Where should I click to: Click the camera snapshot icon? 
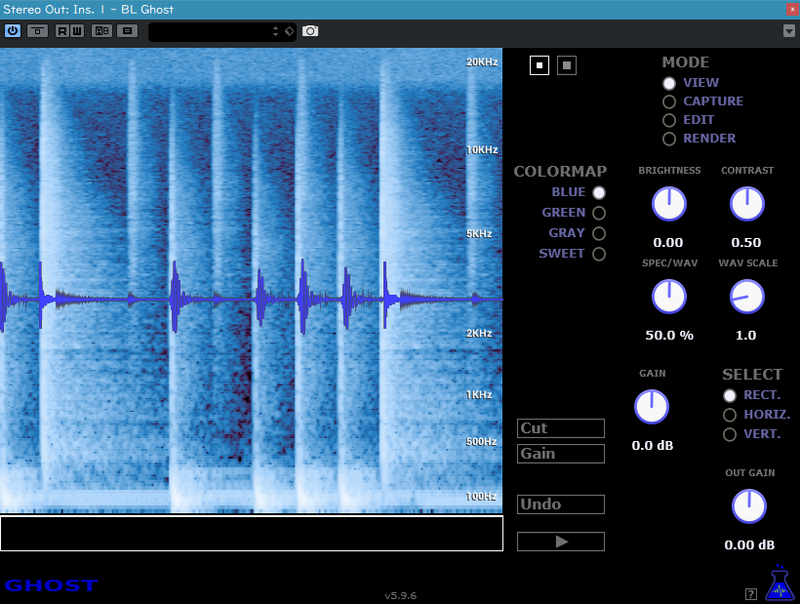point(310,31)
